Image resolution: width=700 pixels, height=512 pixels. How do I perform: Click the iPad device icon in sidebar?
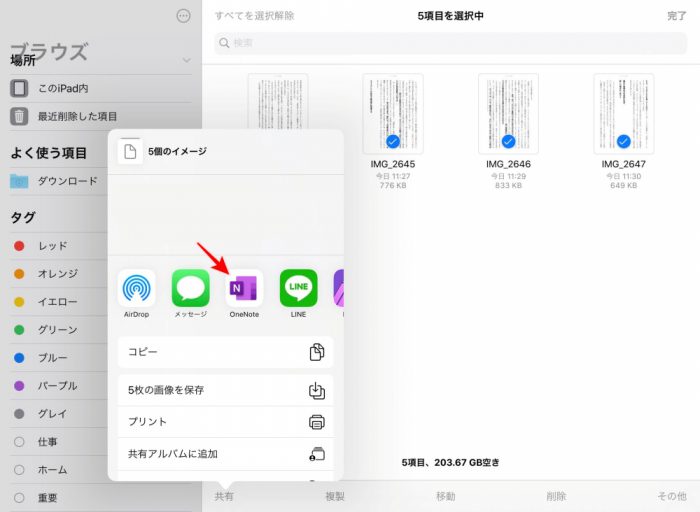pos(19,88)
